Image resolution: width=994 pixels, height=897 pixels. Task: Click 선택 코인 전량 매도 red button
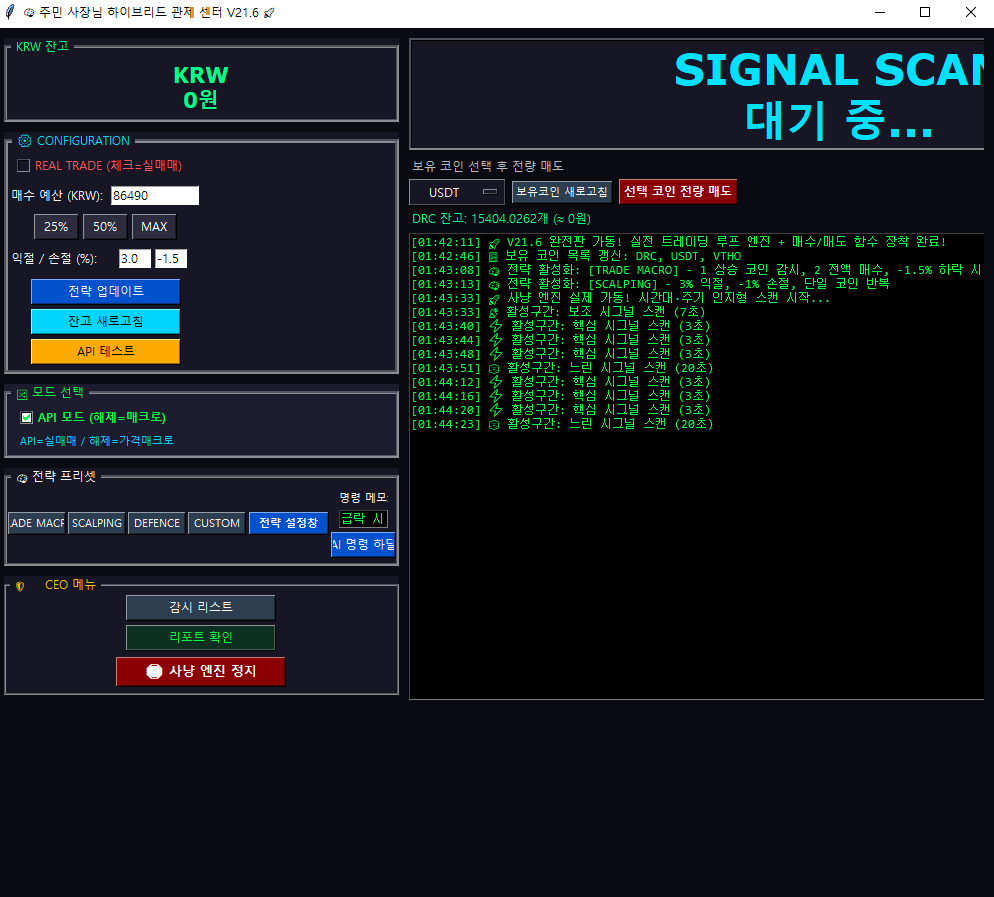tap(678, 191)
